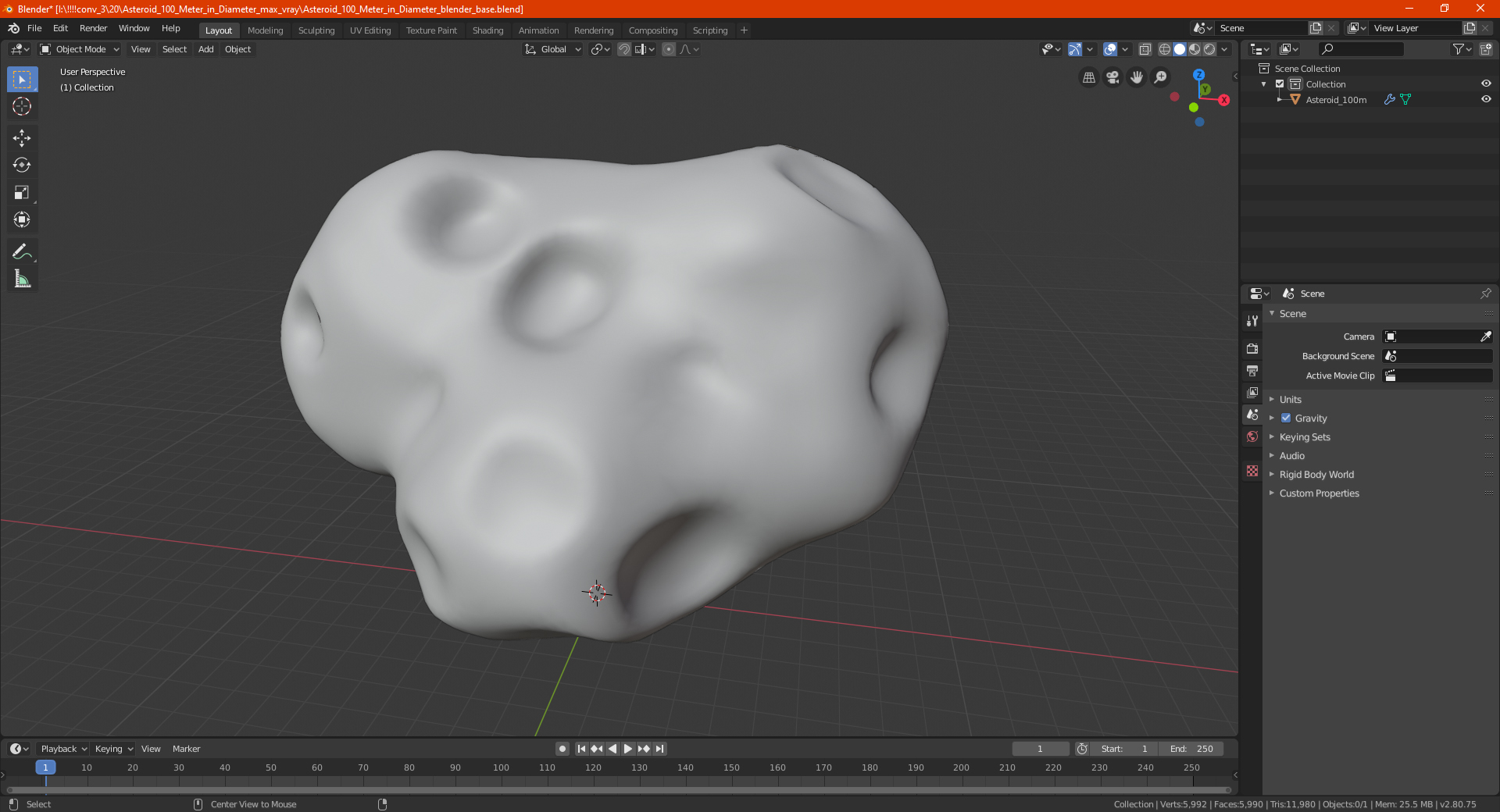Screen dimensions: 1500x812
Task: Toggle auto keying record button
Action: 562,749
